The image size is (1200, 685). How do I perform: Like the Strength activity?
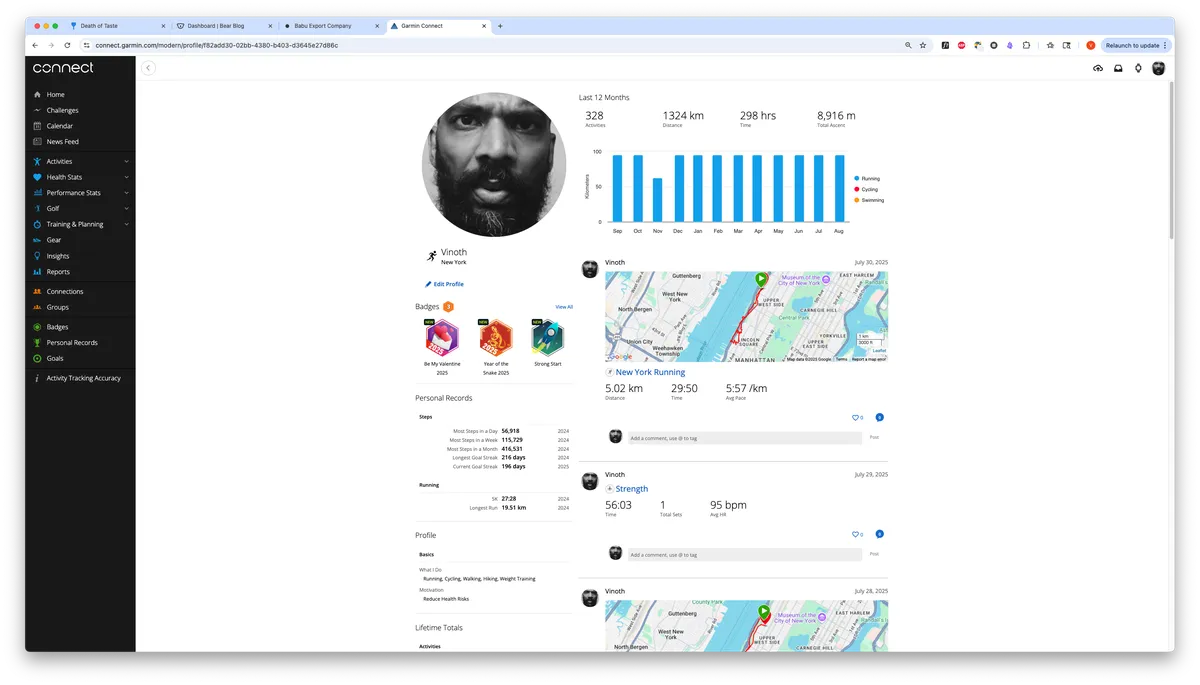point(857,534)
